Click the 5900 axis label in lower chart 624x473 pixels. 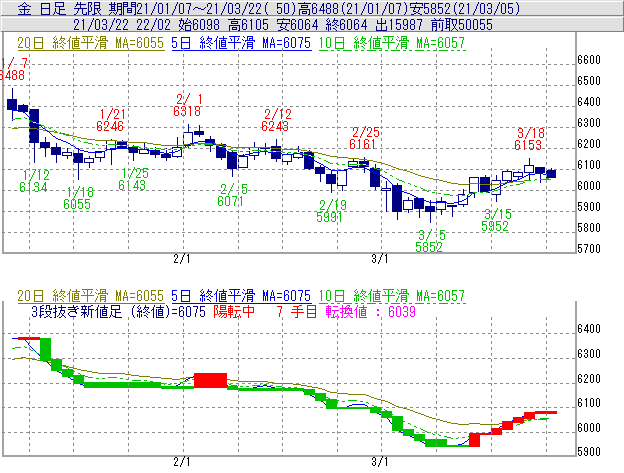589,452
